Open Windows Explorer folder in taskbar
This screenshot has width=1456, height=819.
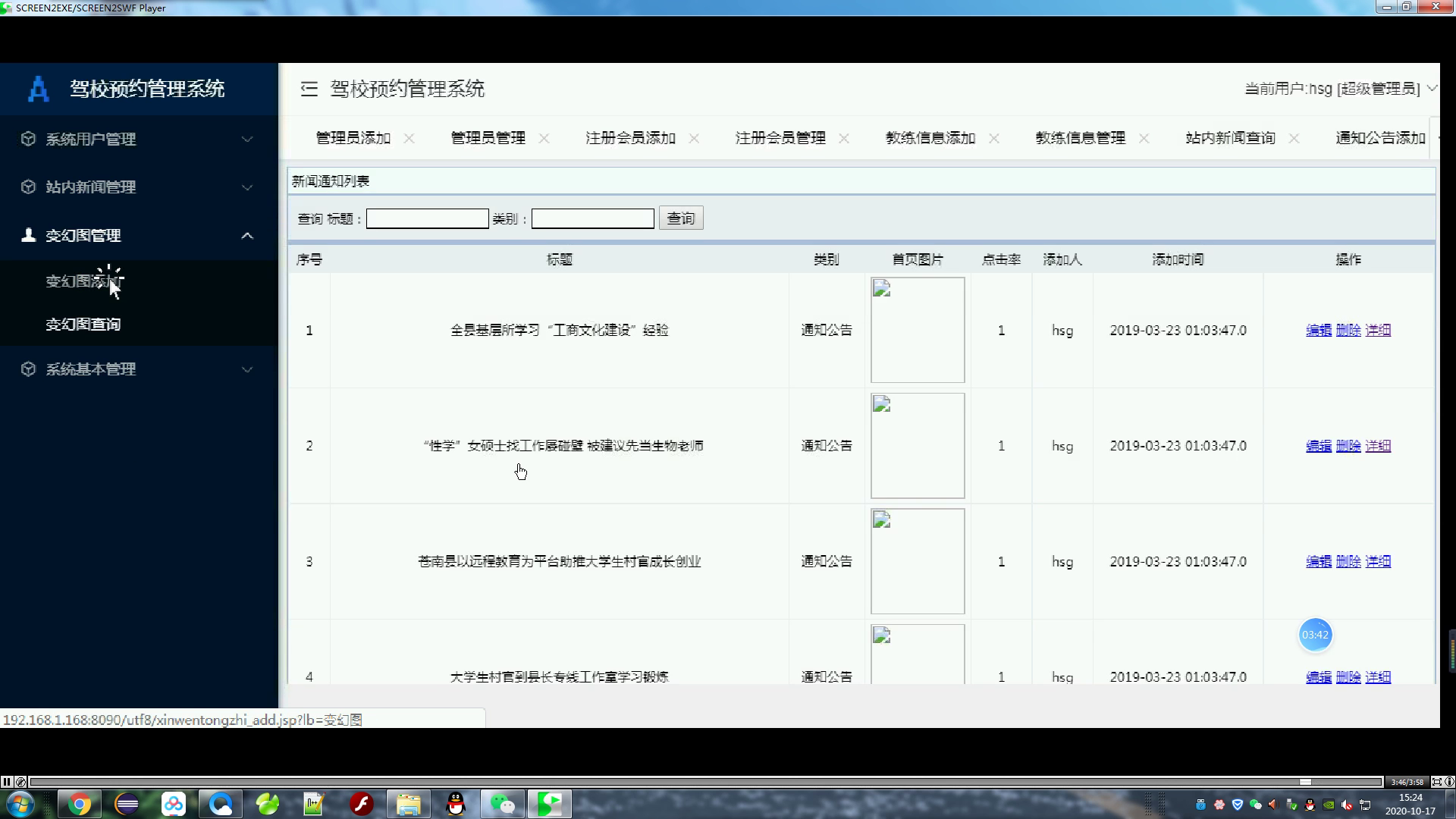point(408,804)
